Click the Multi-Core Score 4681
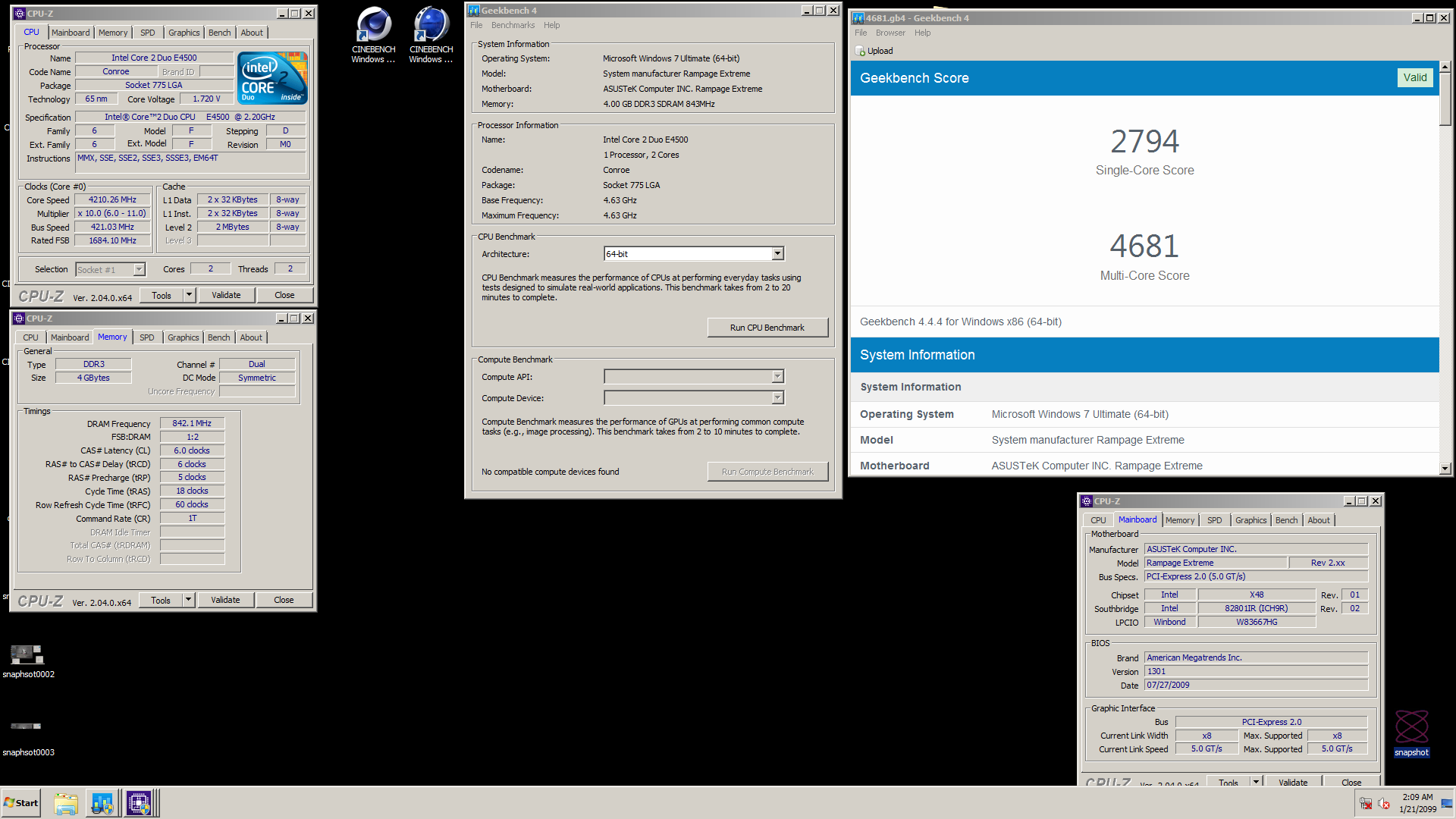This screenshot has height=819, width=1456. click(x=1144, y=246)
